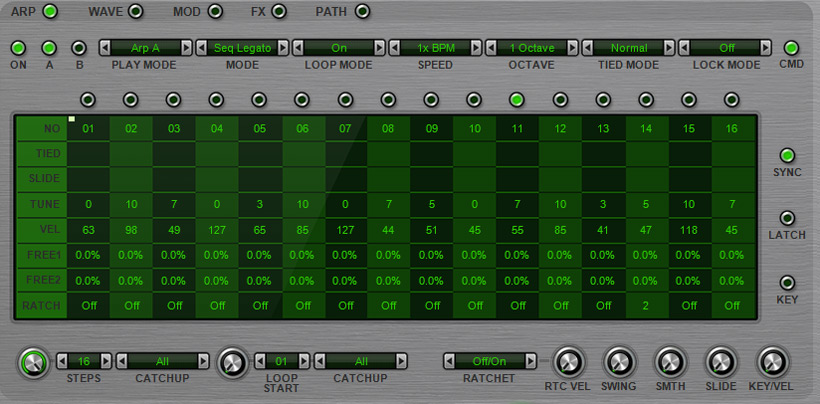Toggle step 01 LED above grid

(88, 99)
